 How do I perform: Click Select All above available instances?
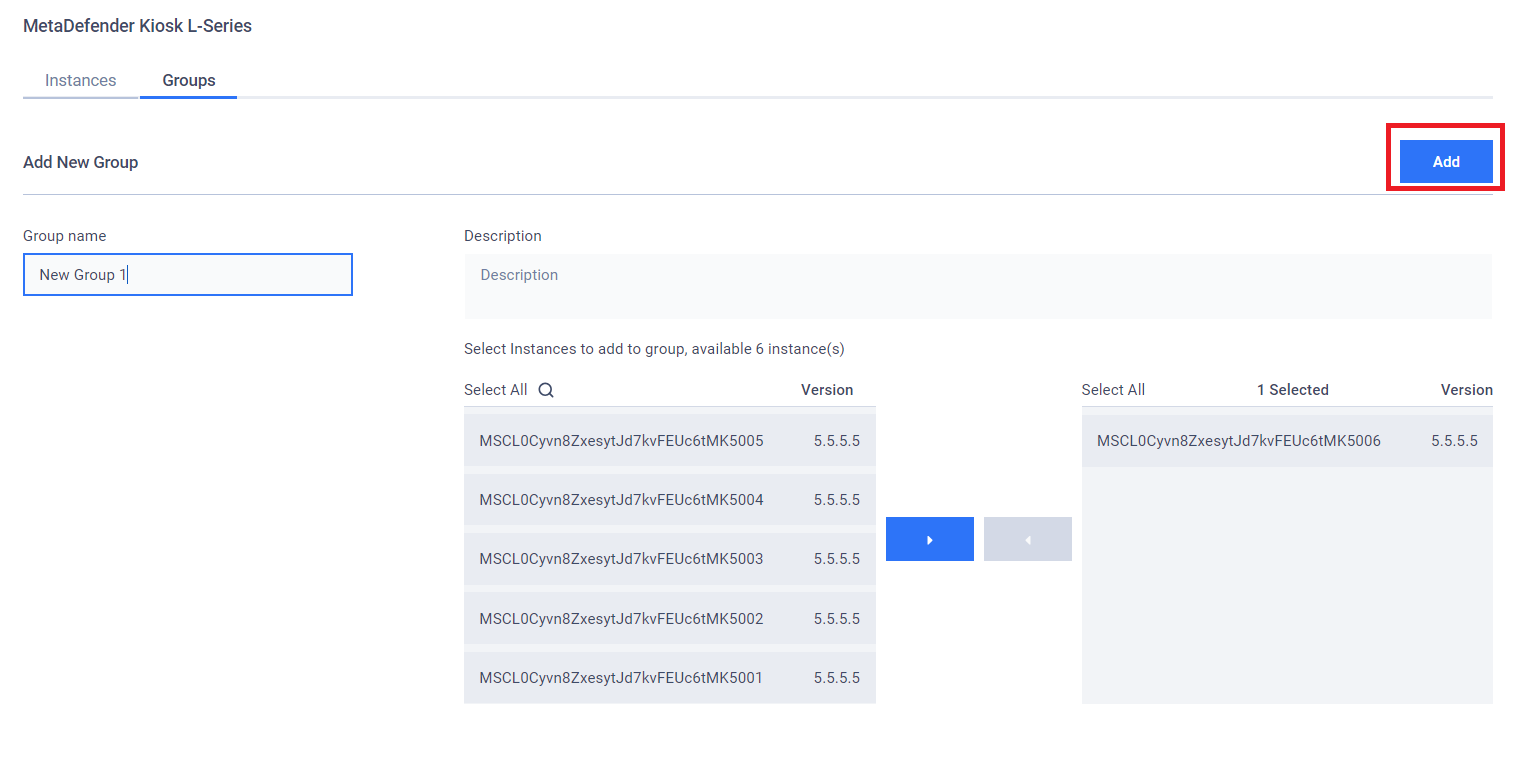[x=495, y=390]
